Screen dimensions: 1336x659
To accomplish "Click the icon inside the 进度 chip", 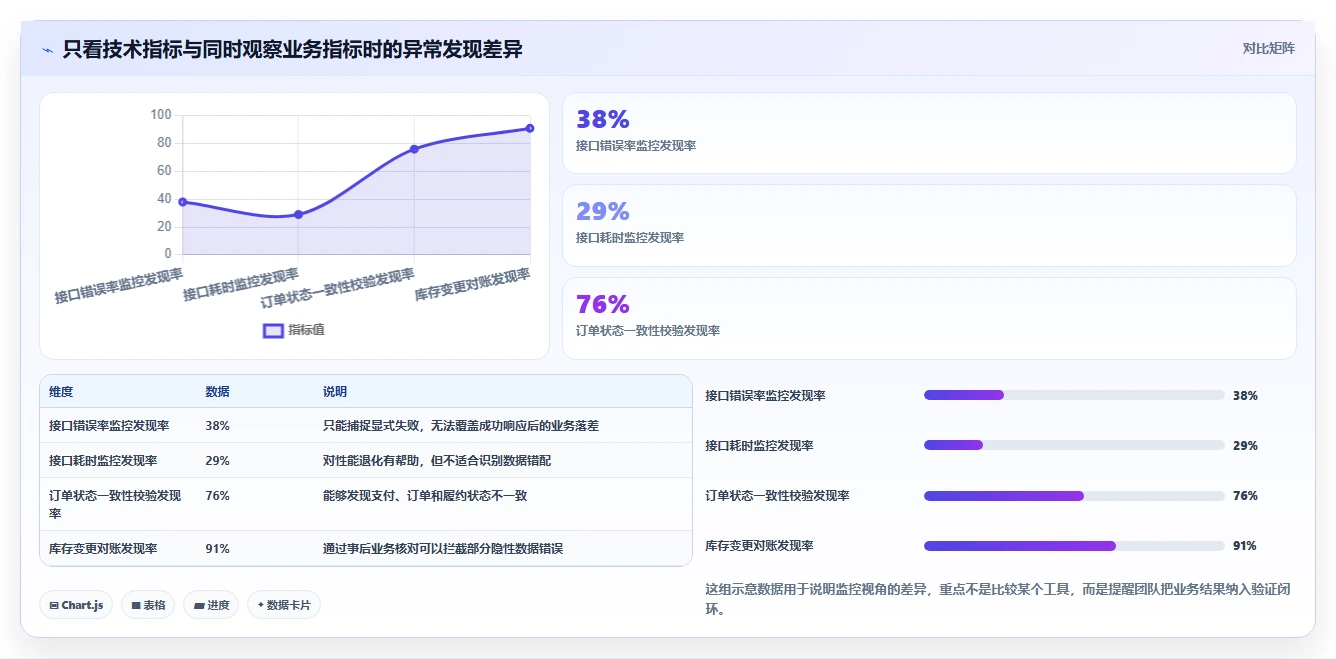I will tap(198, 606).
